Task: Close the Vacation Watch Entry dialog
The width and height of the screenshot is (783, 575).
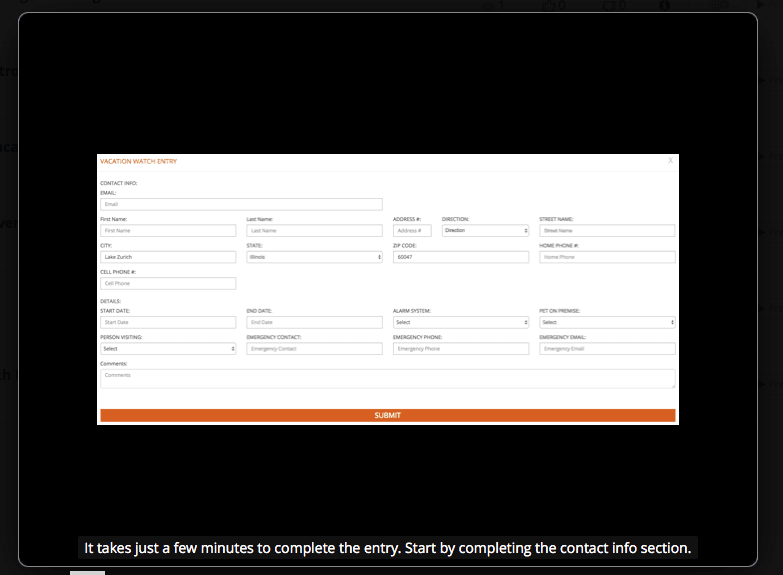Action: pyautogui.click(x=670, y=160)
